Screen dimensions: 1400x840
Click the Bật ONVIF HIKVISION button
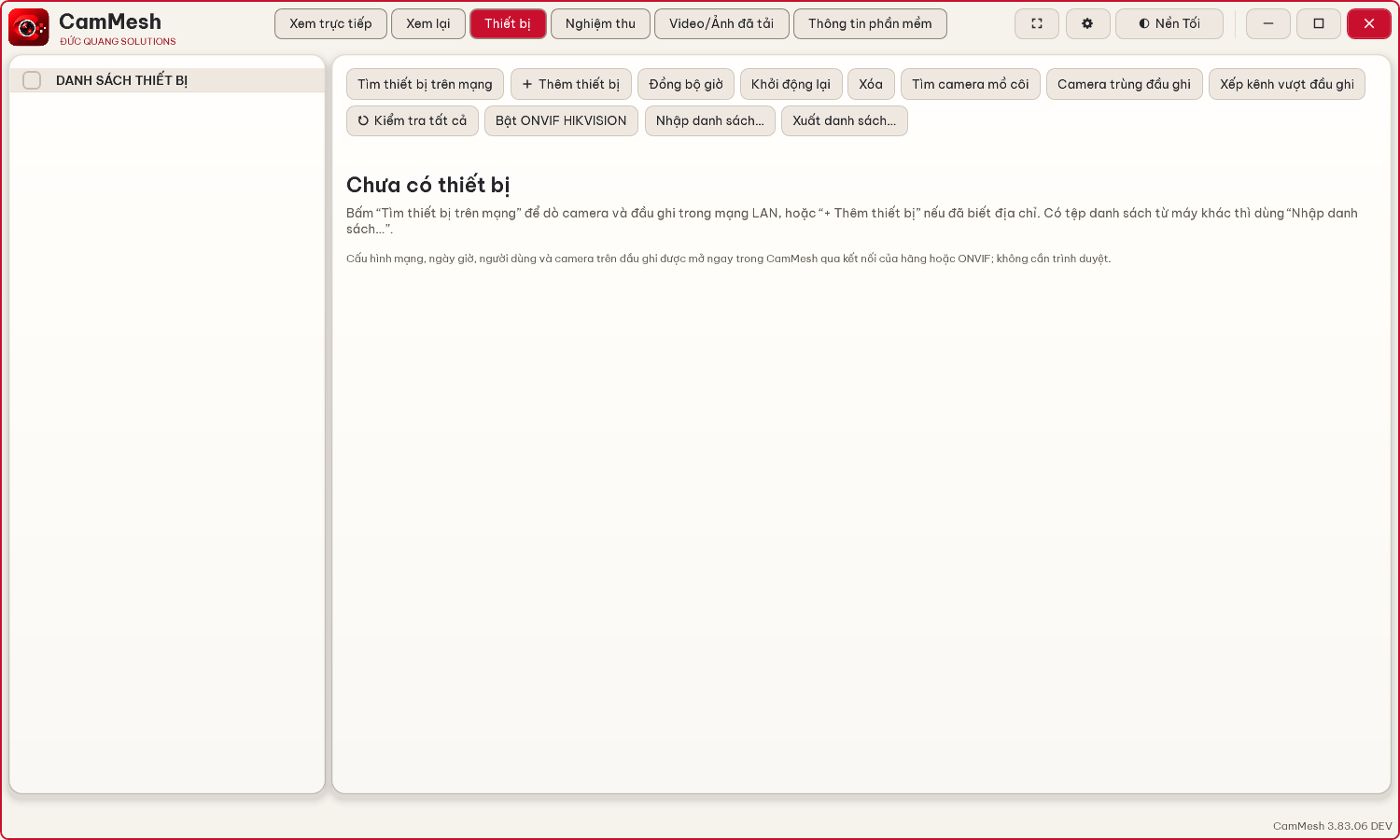[561, 120]
